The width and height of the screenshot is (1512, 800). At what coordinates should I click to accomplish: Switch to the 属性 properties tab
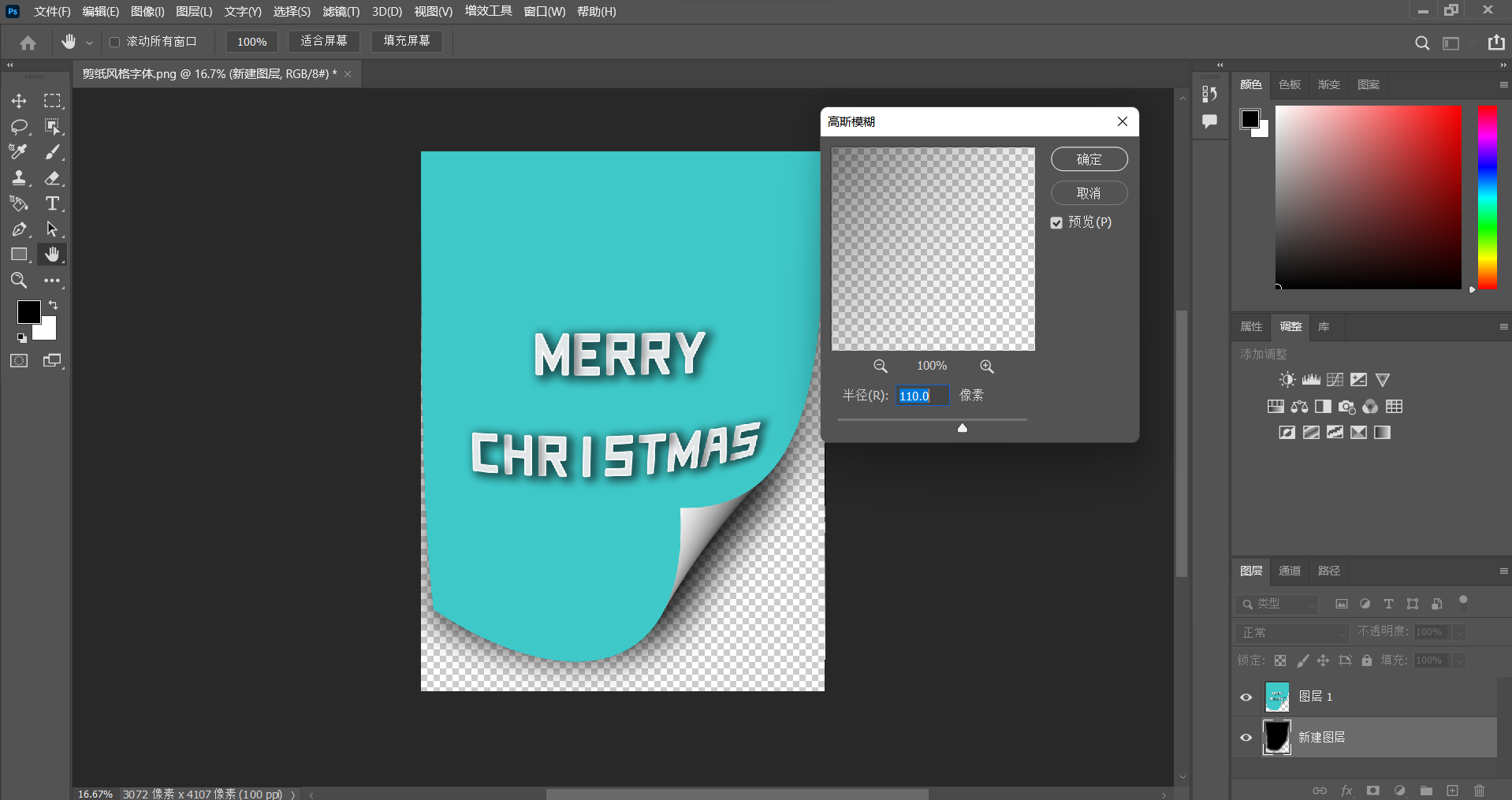point(1251,326)
